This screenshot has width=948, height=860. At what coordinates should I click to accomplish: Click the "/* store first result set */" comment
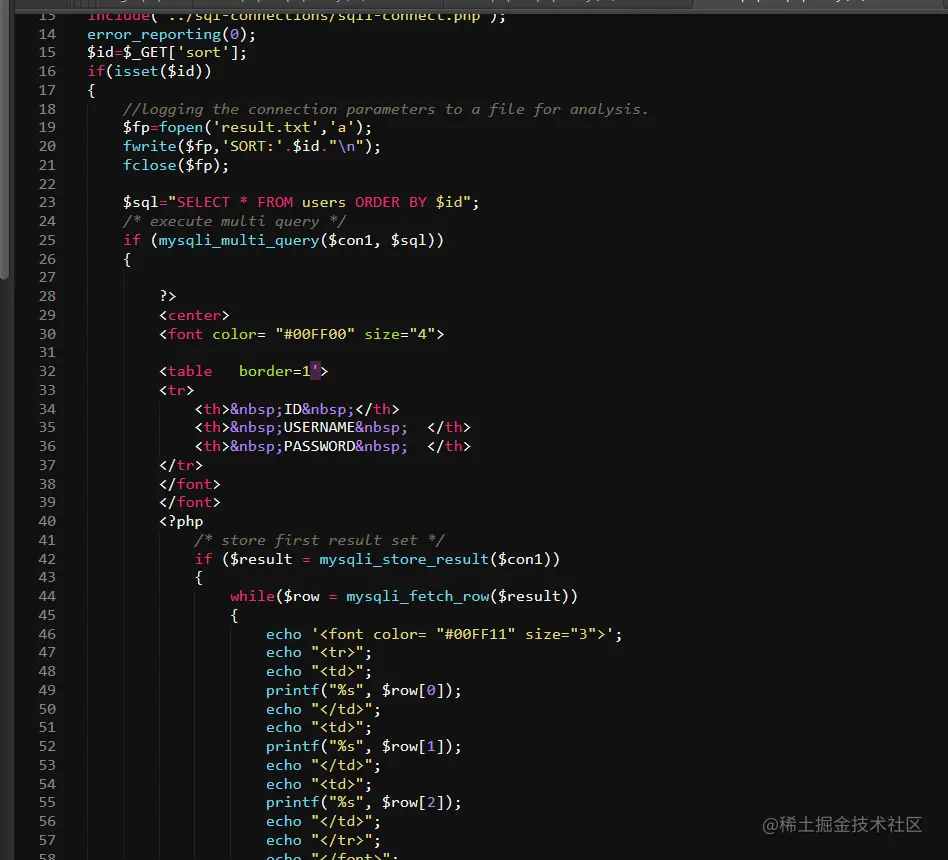pyautogui.click(x=319, y=540)
